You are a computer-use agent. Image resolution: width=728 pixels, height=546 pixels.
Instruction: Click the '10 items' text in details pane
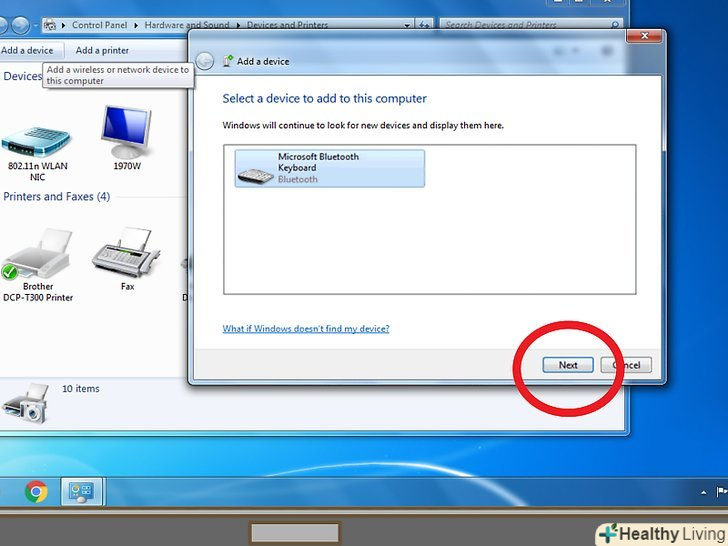81,389
